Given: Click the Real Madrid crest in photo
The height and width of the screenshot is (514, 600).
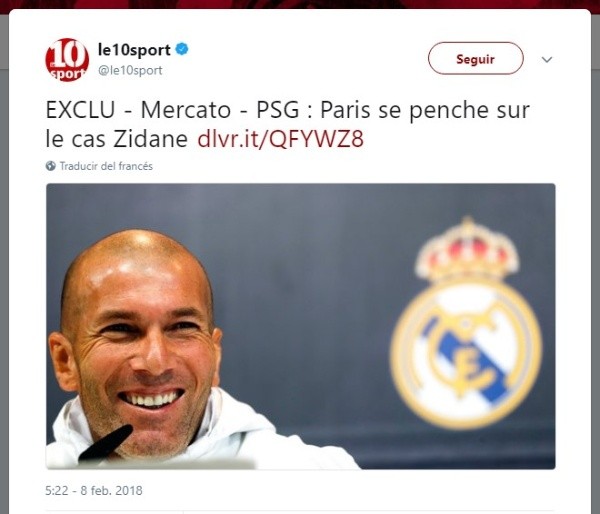Looking at the screenshot, I should coord(466,323).
